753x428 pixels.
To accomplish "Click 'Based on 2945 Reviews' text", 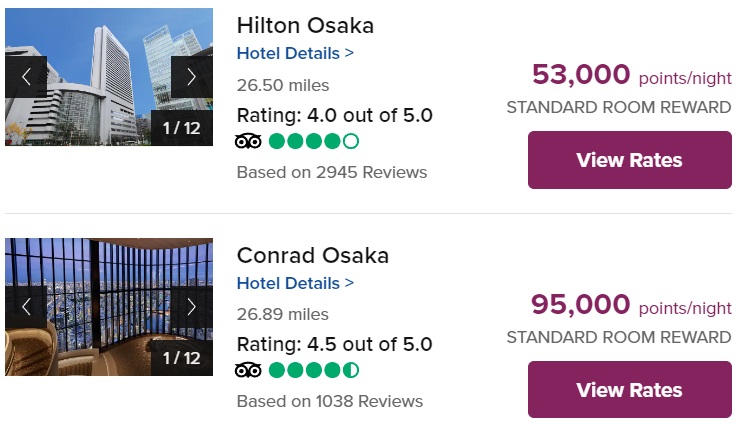I will click(x=331, y=172).
